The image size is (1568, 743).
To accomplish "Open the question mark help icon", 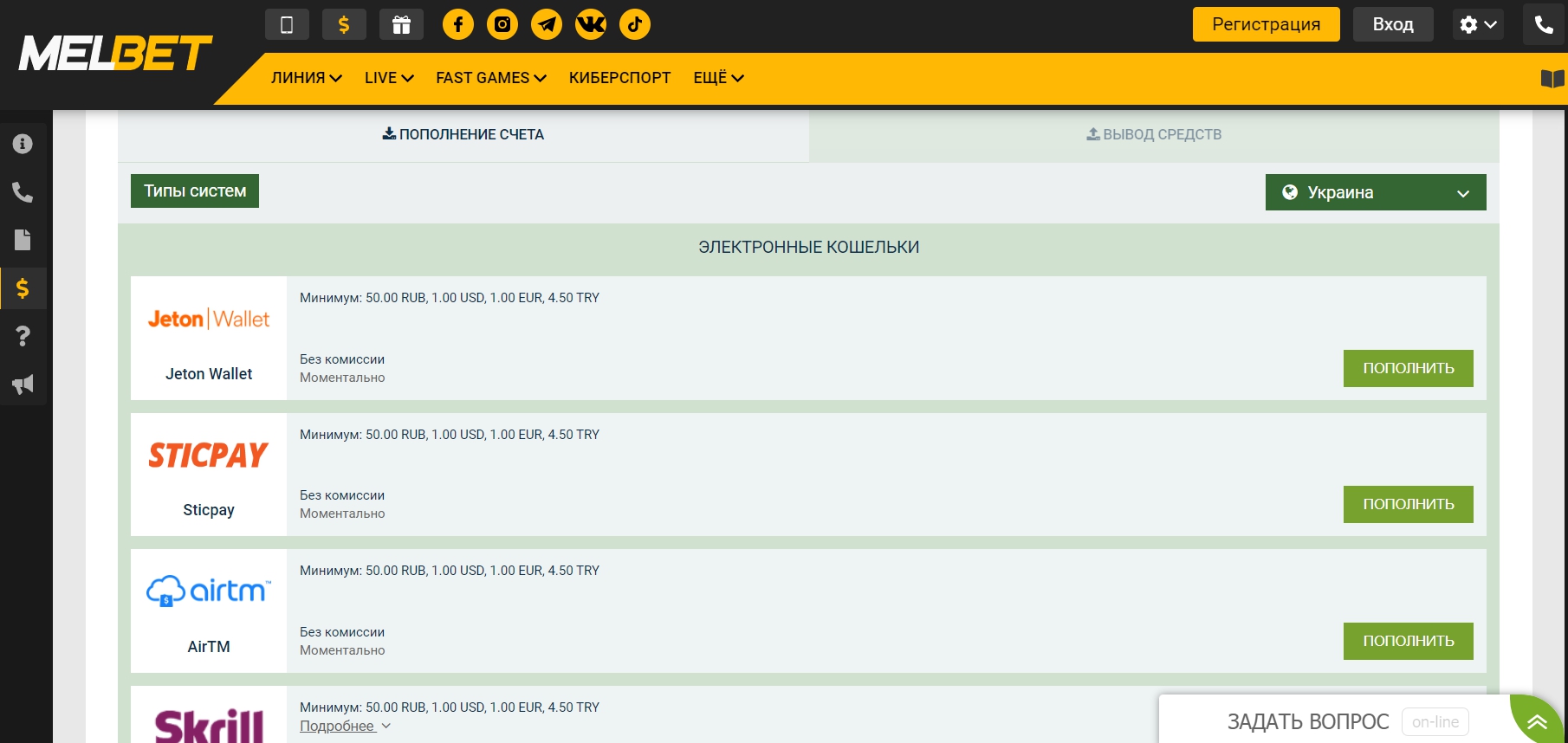I will pyautogui.click(x=23, y=336).
